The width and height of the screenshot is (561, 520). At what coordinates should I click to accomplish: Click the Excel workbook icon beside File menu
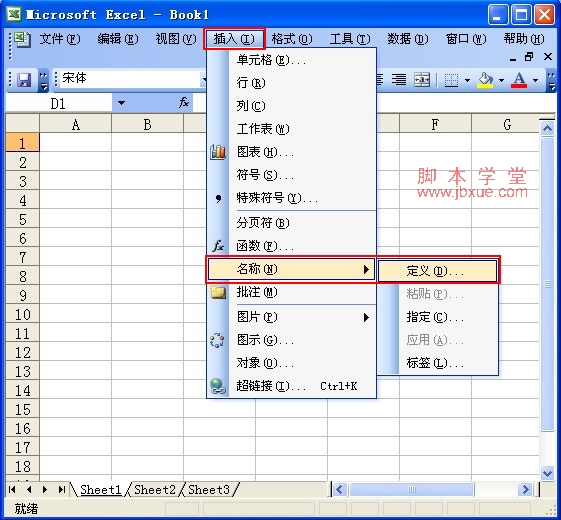(23, 39)
